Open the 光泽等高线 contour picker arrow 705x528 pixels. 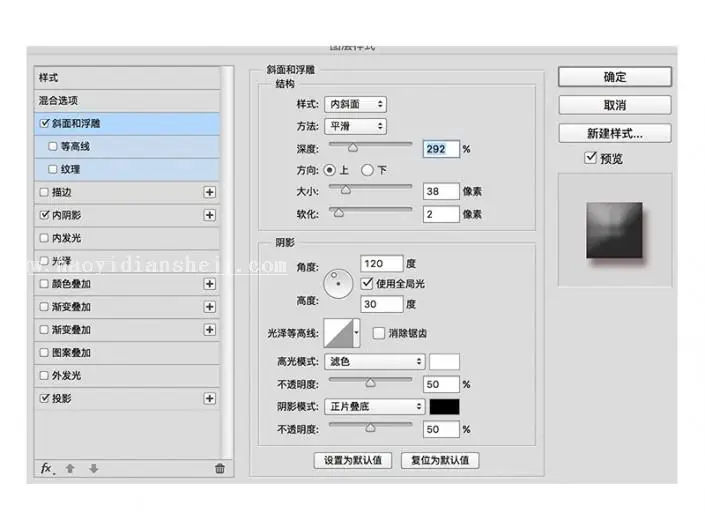coord(357,333)
